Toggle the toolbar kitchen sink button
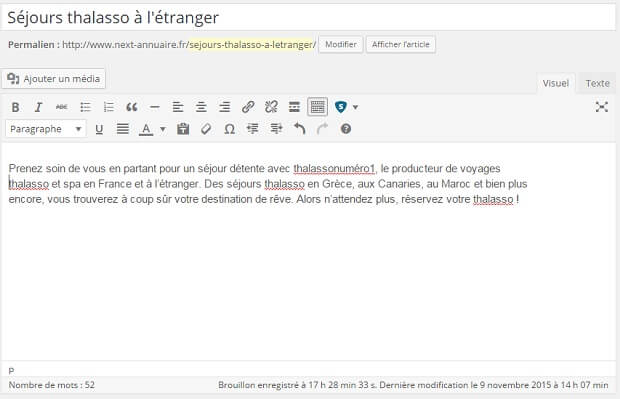 pos(318,107)
